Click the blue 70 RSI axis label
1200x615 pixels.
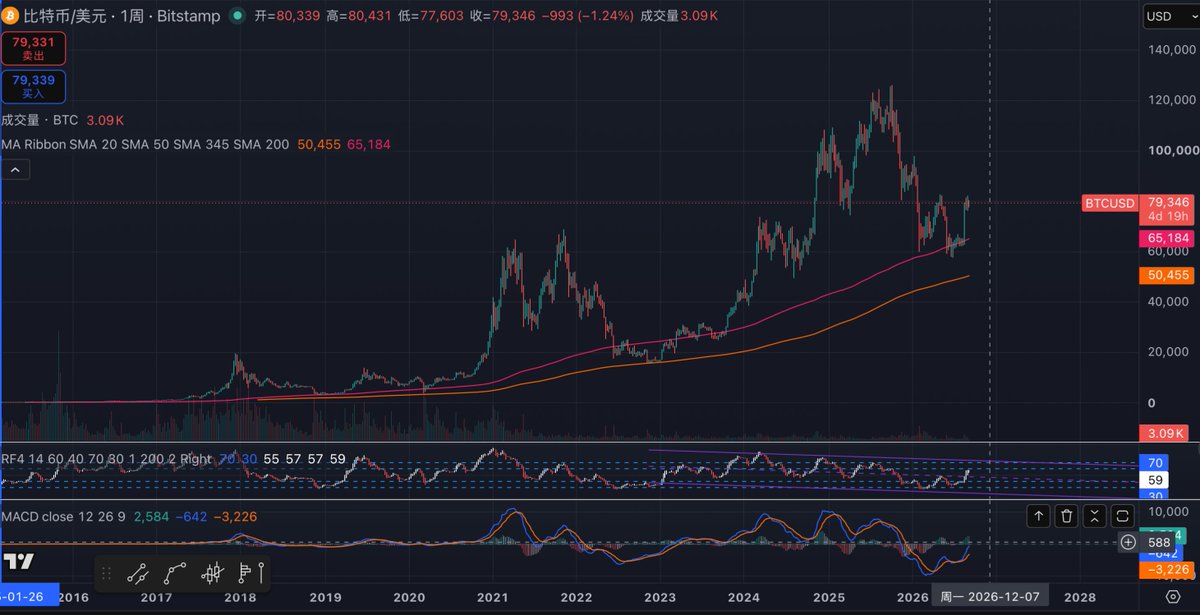[x=1153, y=463]
